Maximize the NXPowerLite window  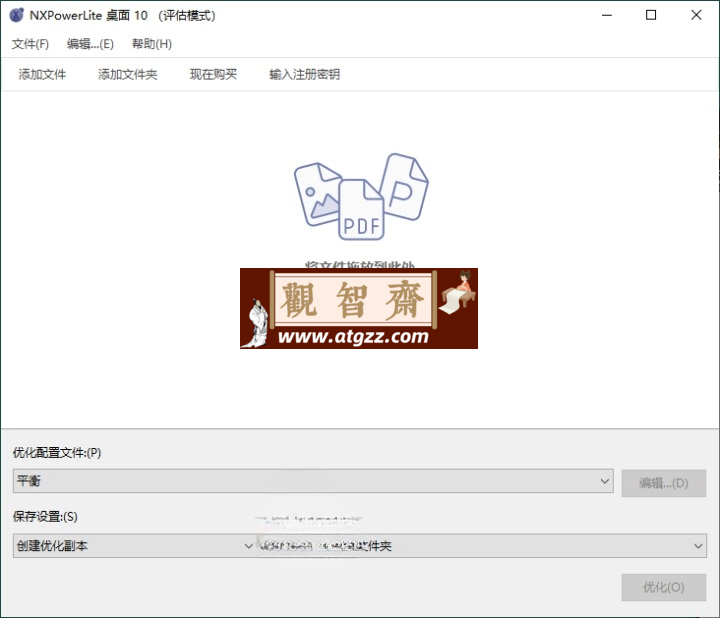pyautogui.click(x=651, y=15)
